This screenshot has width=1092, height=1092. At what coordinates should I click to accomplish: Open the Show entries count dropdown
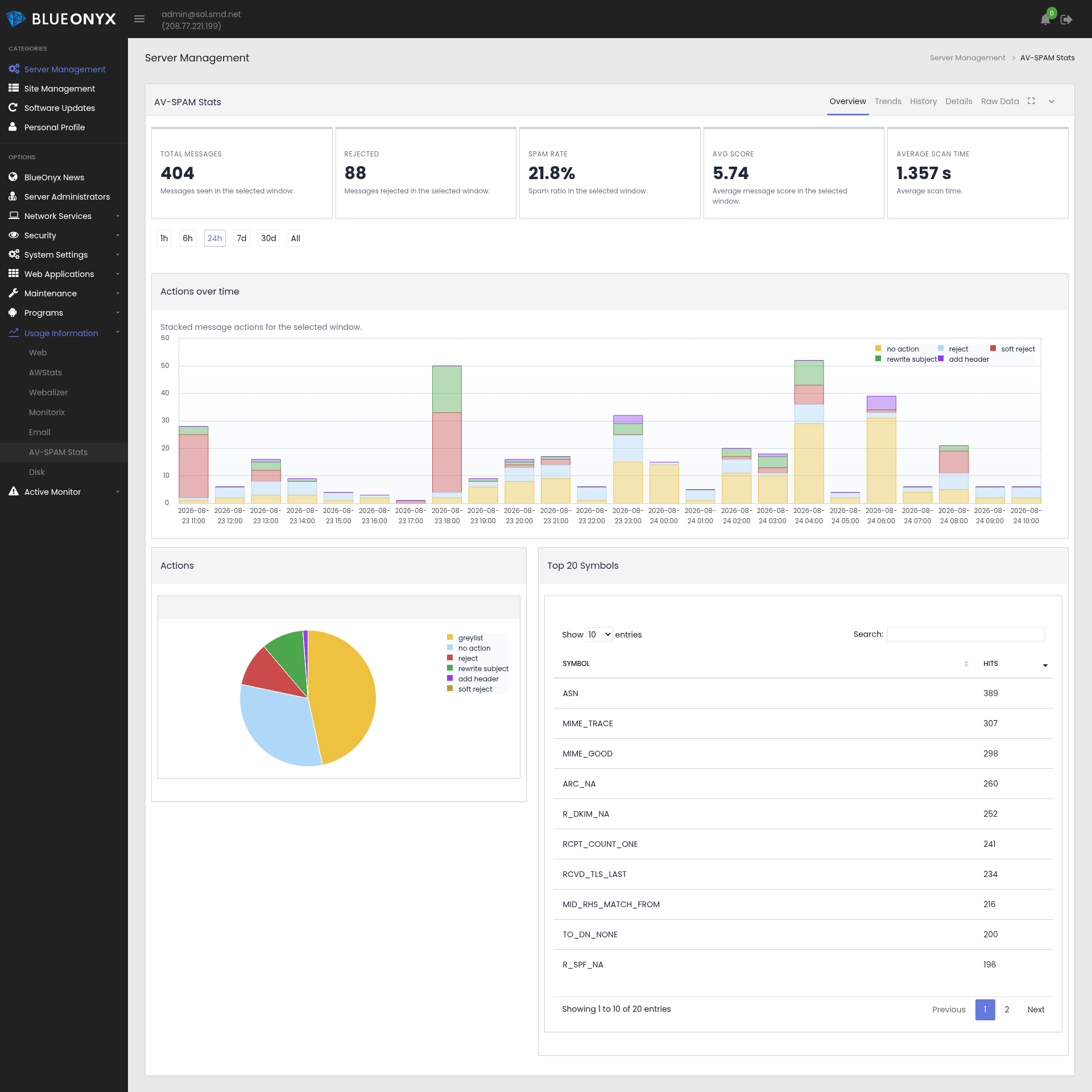(x=599, y=634)
